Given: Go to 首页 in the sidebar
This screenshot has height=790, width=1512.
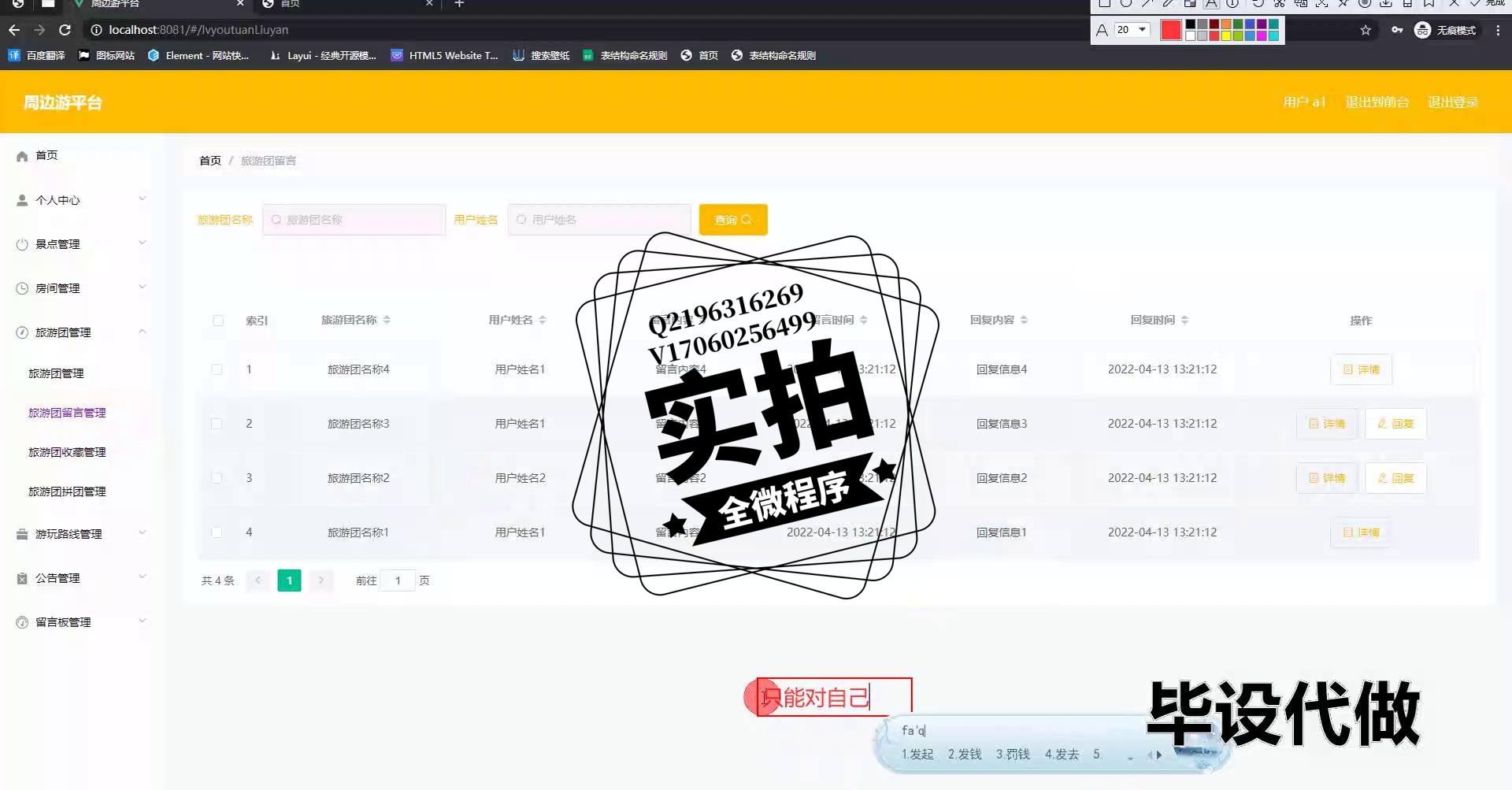Looking at the screenshot, I should pyautogui.click(x=46, y=155).
